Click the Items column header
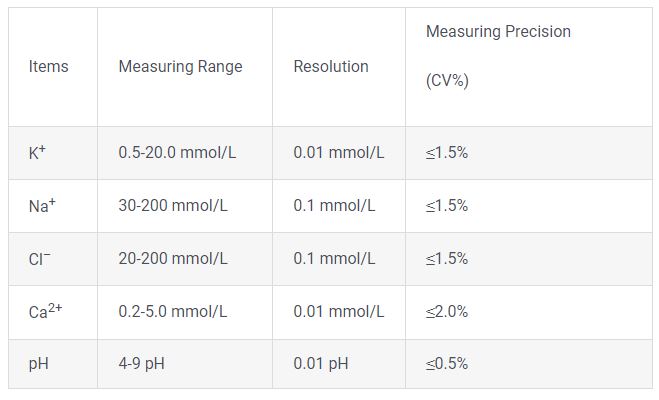659x400 pixels. [49, 67]
